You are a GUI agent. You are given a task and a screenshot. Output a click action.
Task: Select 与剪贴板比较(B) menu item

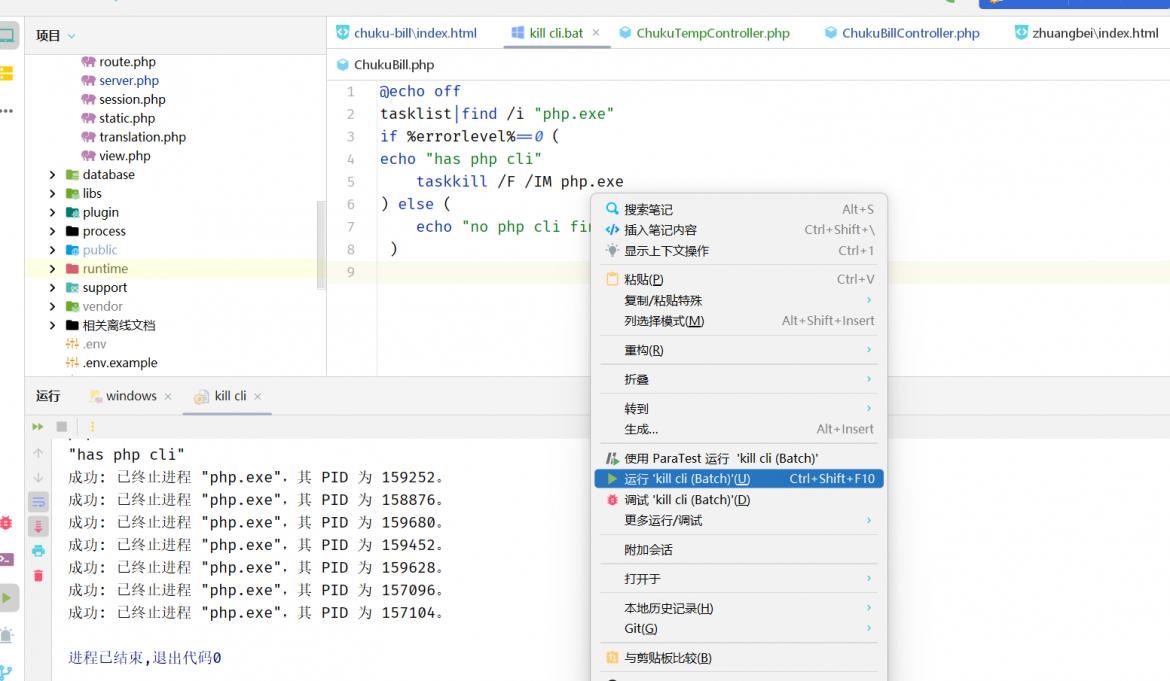739,658
